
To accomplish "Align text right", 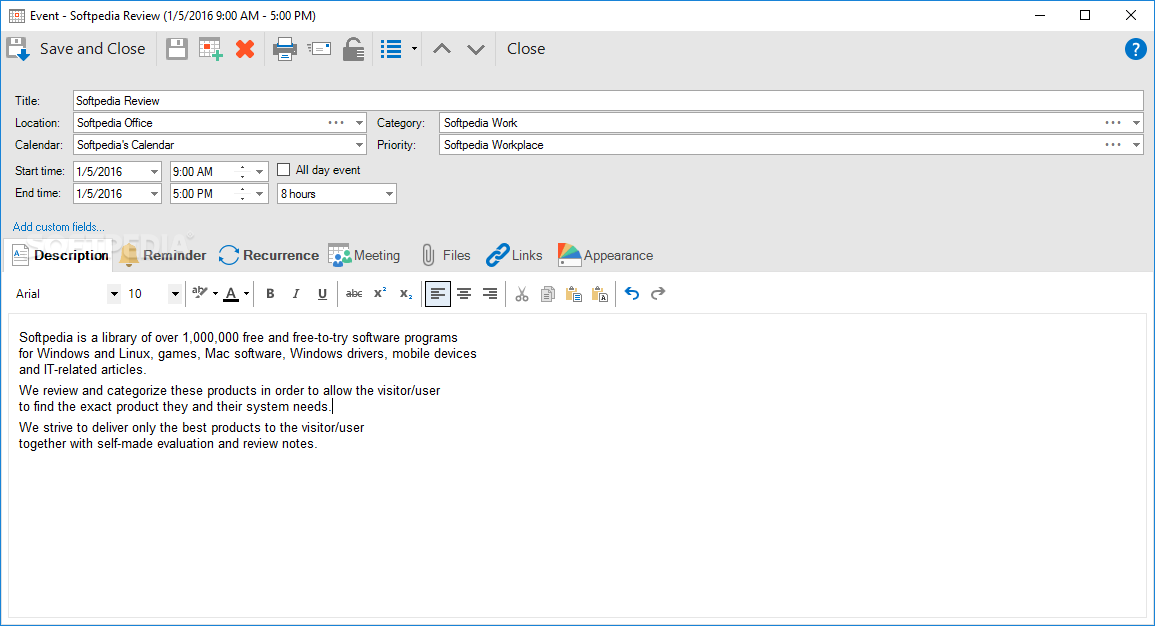I will (490, 294).
